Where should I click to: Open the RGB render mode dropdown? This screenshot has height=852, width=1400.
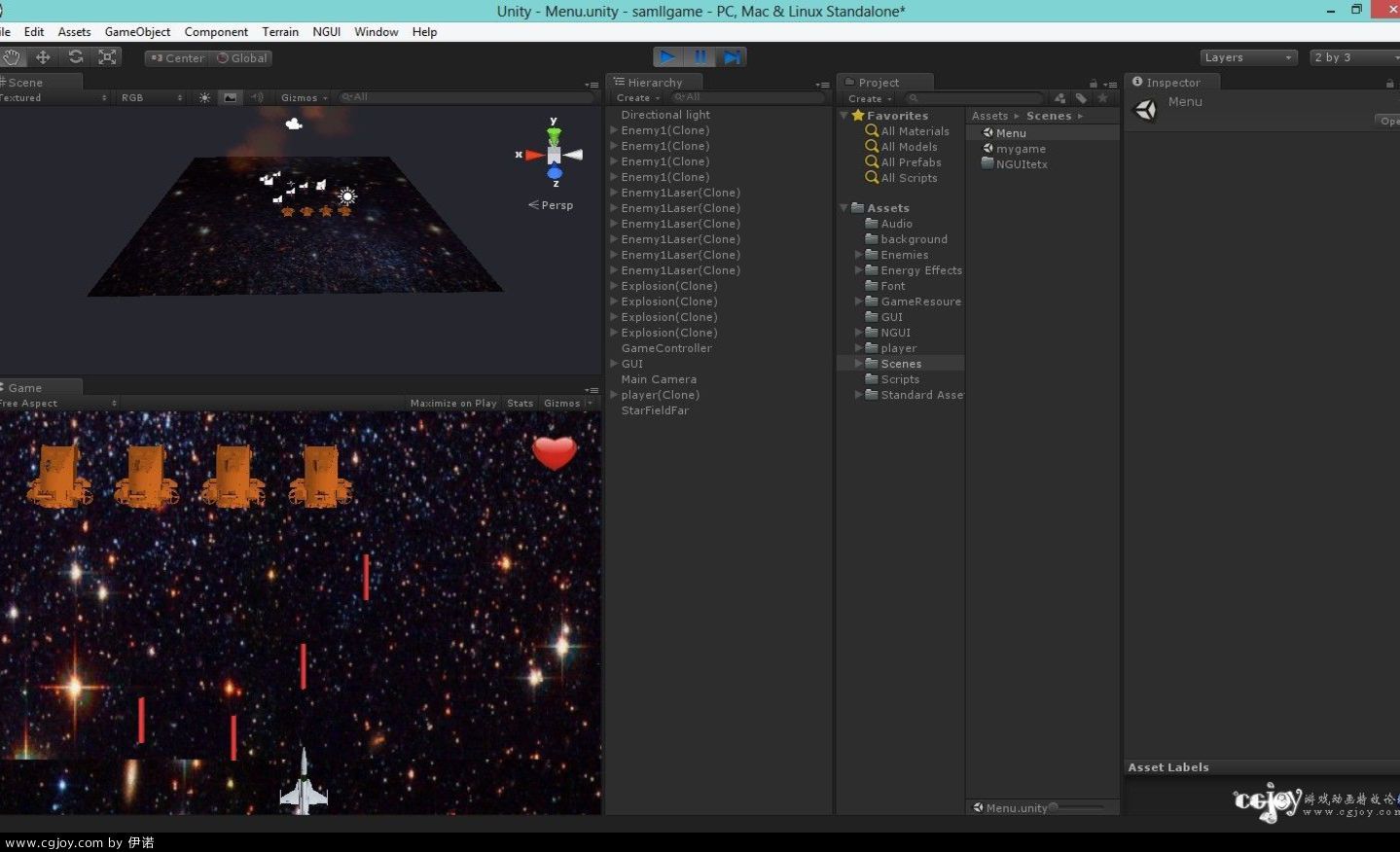pos(152,97)
